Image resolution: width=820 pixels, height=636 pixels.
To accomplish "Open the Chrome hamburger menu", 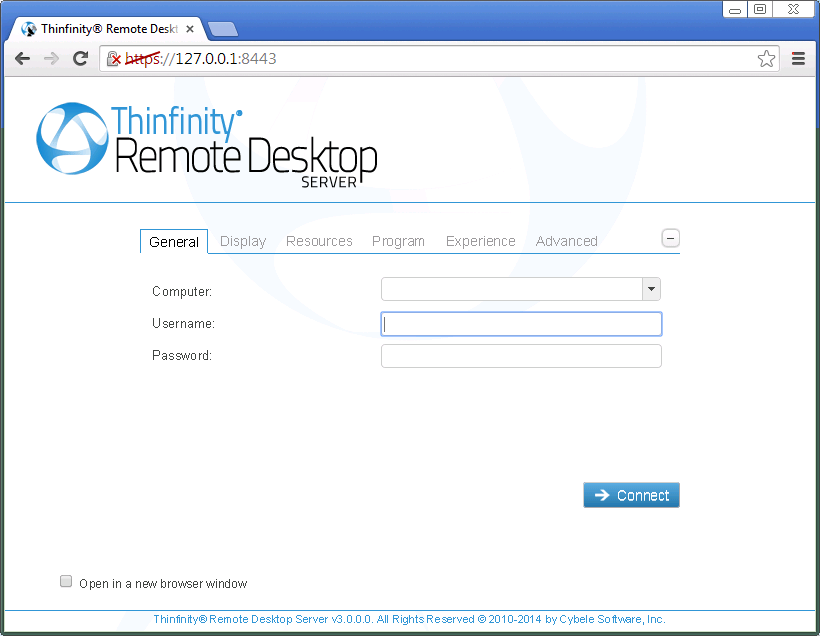I will point(798,59).
